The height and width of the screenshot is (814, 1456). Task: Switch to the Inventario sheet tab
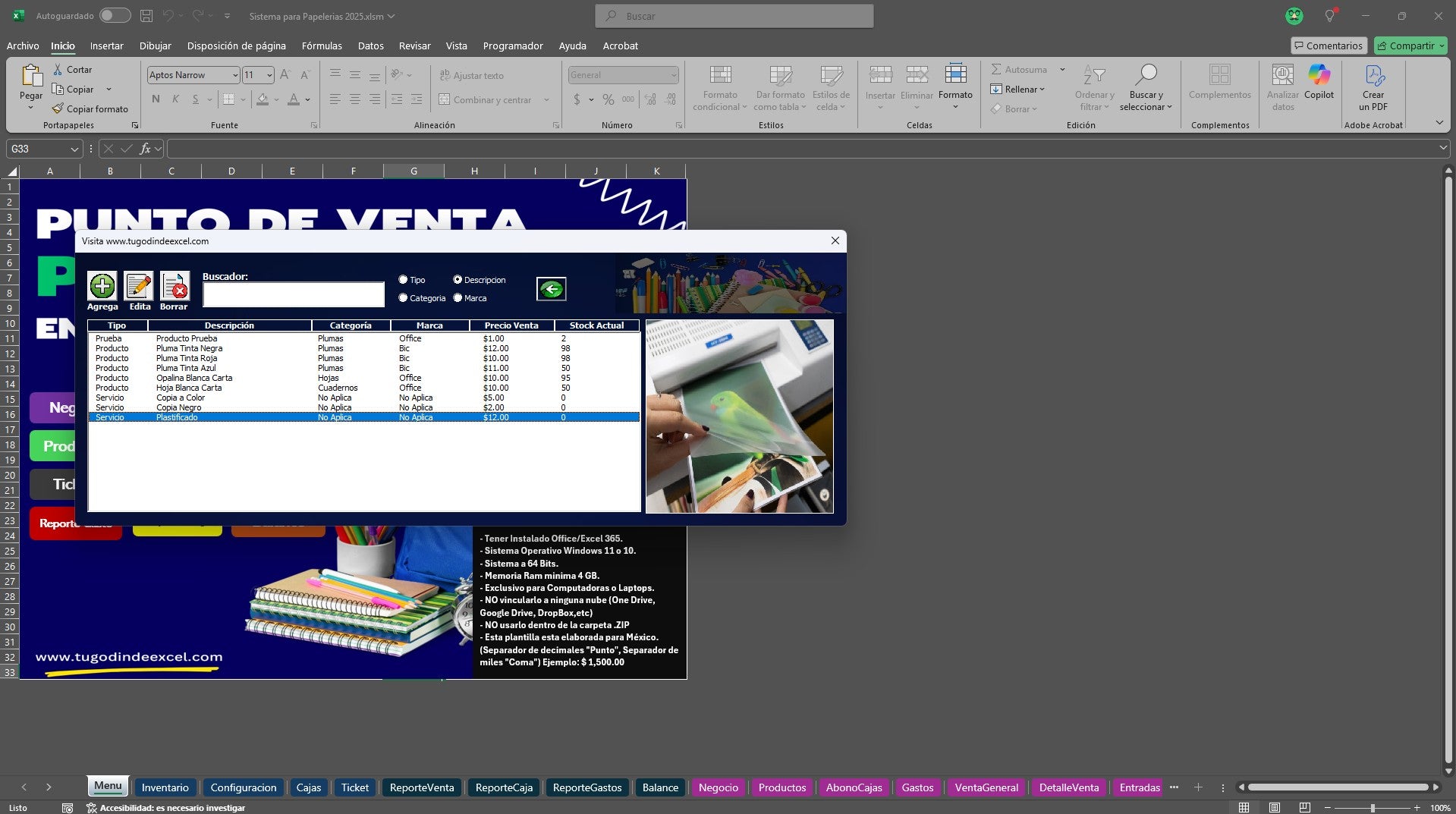(x=165, y=787)
